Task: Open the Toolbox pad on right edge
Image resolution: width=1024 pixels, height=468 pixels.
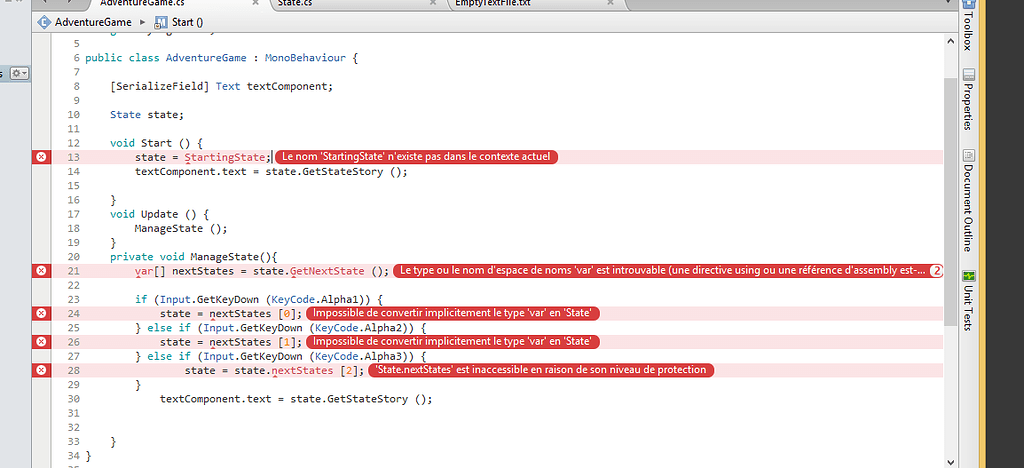Action: tap(968, 25)
